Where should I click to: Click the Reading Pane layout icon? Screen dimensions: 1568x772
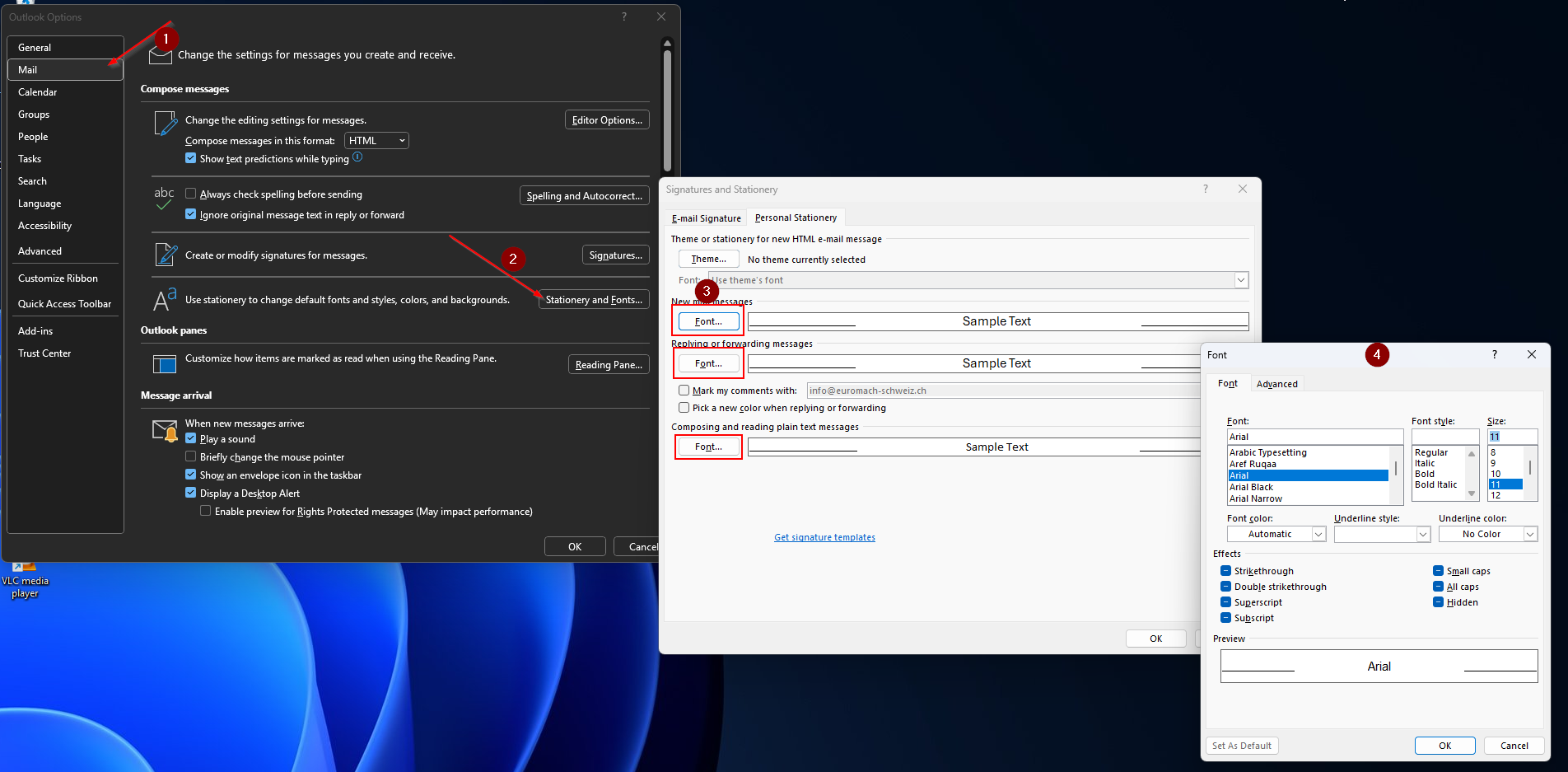(x=165, y=363)
